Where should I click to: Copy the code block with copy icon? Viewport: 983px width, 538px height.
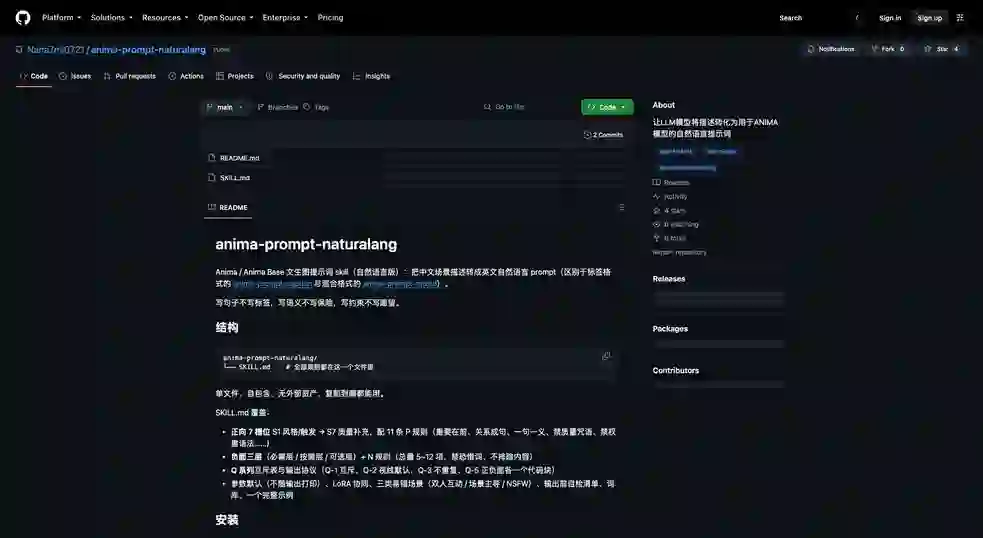pos(606,356)
